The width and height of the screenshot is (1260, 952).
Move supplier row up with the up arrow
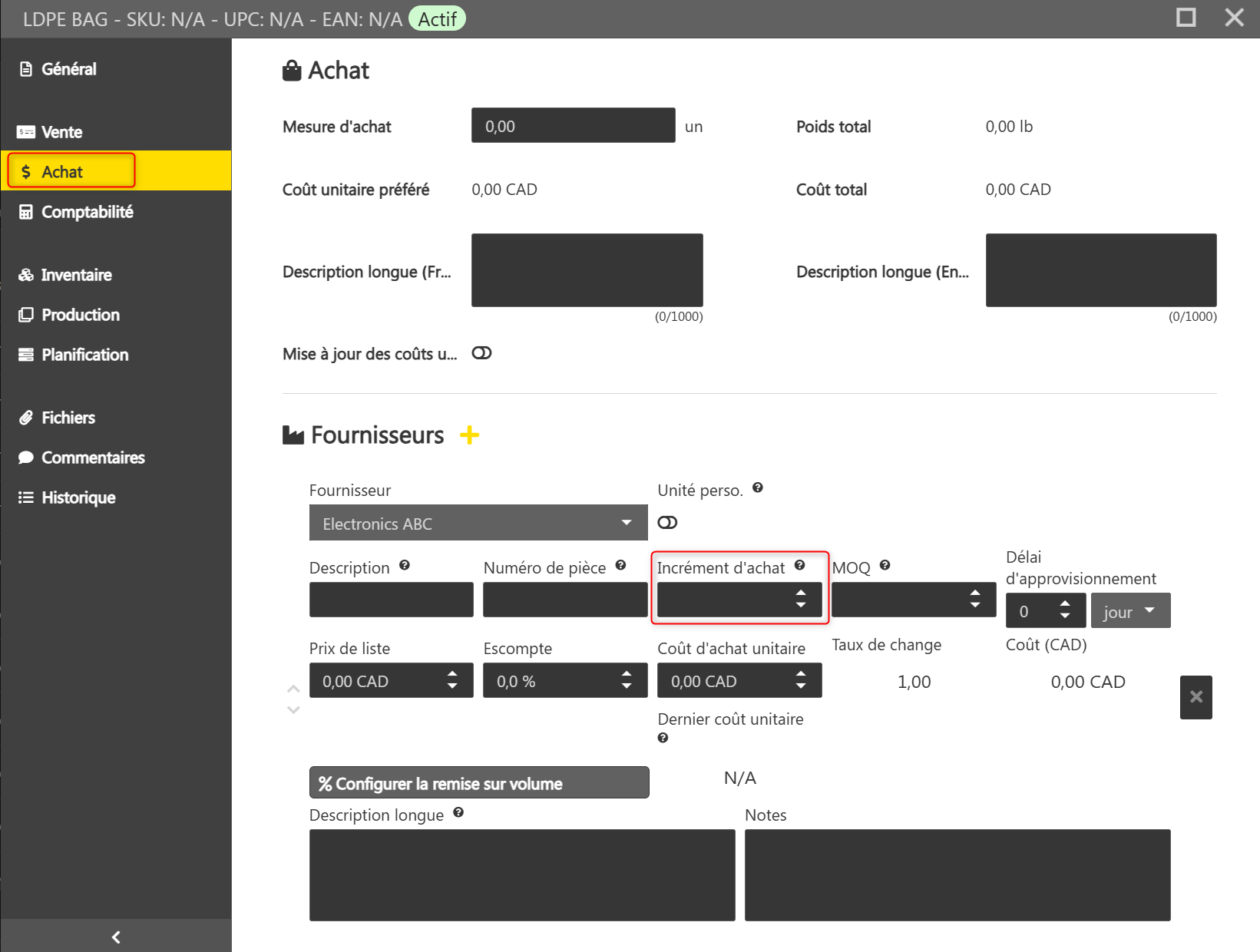pyautogui.click(x=293, y=689)
